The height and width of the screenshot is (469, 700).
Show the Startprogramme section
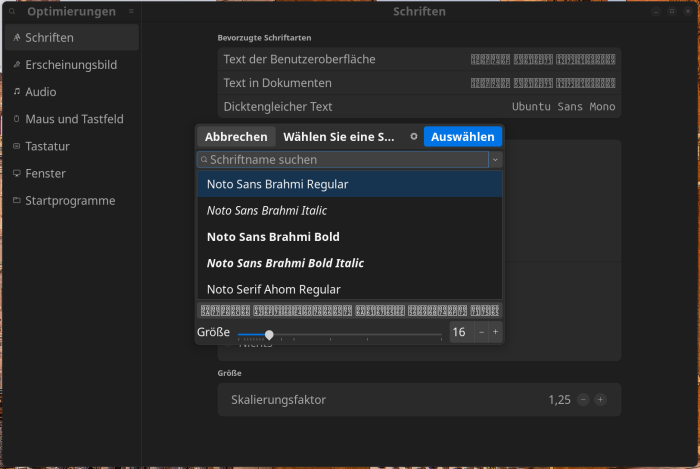pos(72,201)
